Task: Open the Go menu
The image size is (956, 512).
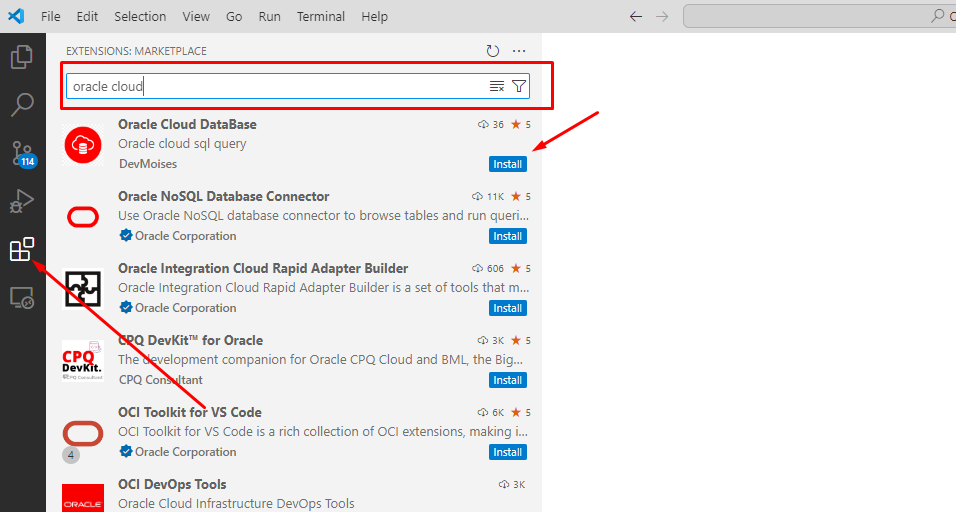Action: tap(234, 16)
